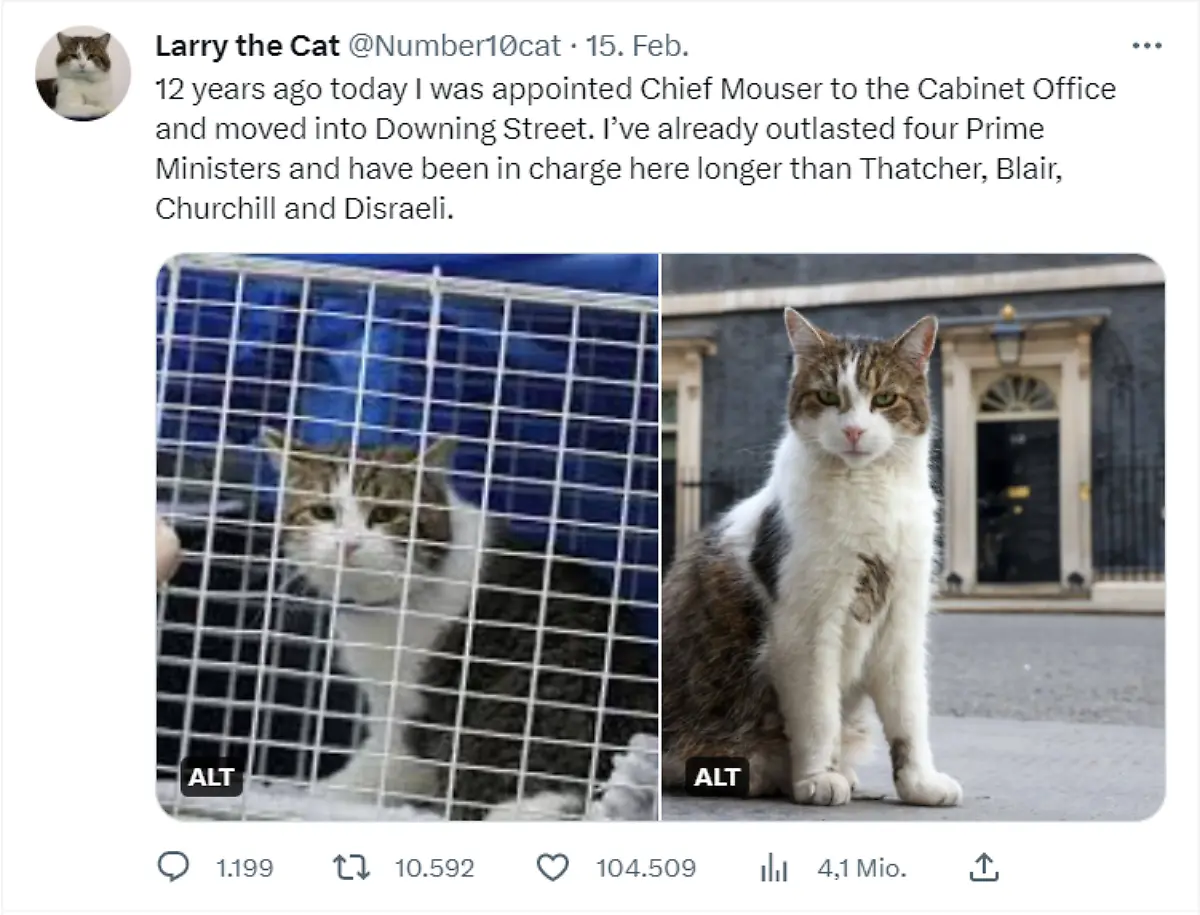Image resolution: width=1200 pixels, height=915 pixels.
Task: Show ALT text for the caged cat photo
Action: pyautogui.click(x=211, y=777)
